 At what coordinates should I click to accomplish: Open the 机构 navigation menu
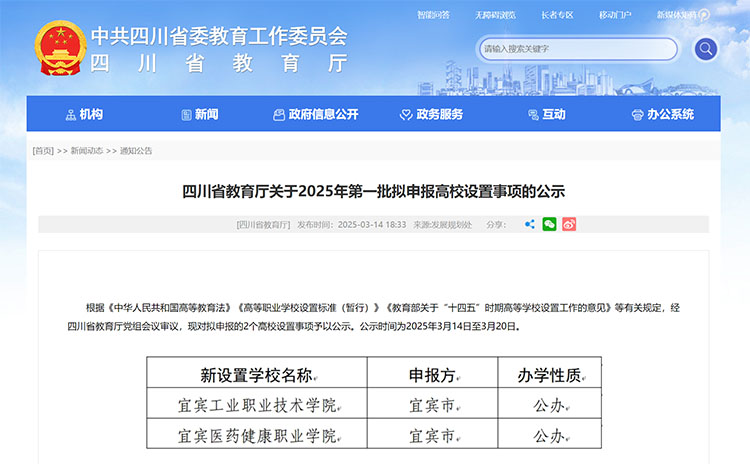click(84, 115)
